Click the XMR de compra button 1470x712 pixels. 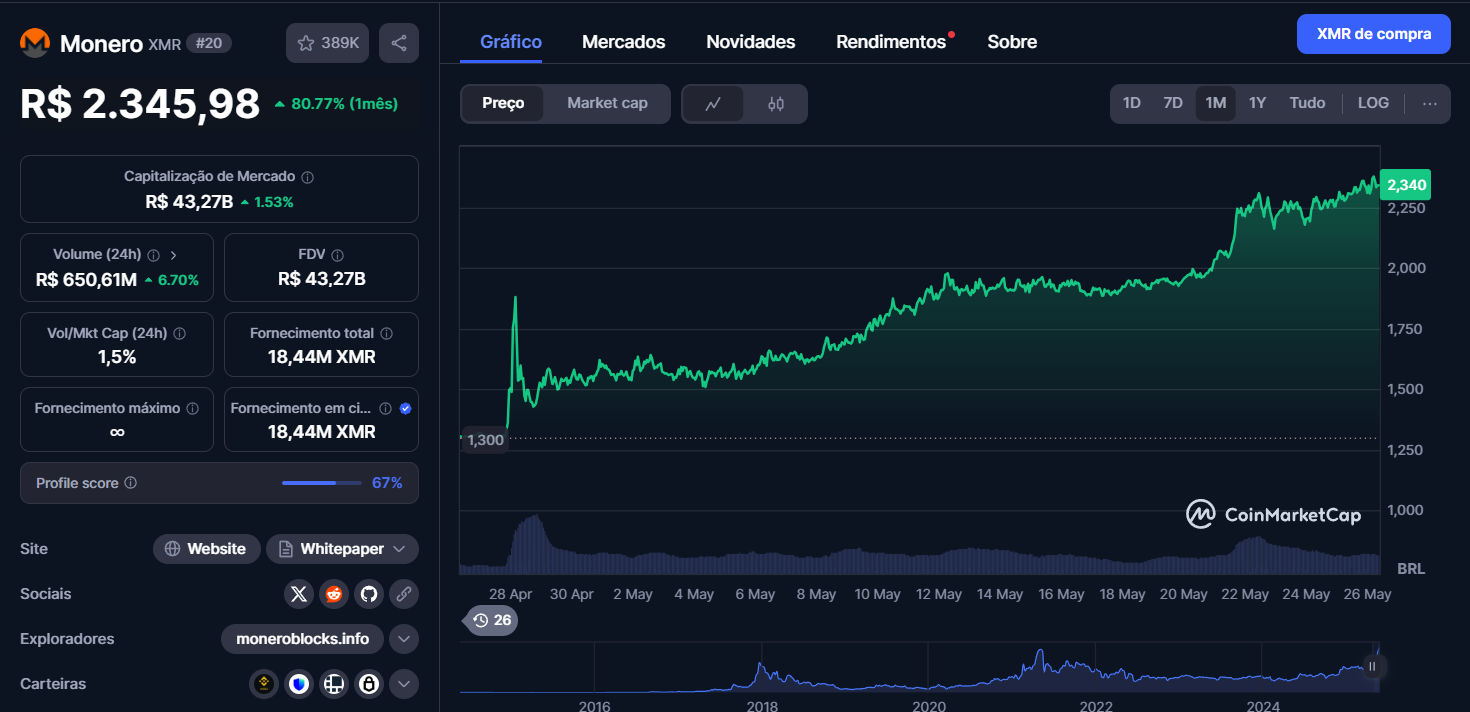tap(1373, 34)
